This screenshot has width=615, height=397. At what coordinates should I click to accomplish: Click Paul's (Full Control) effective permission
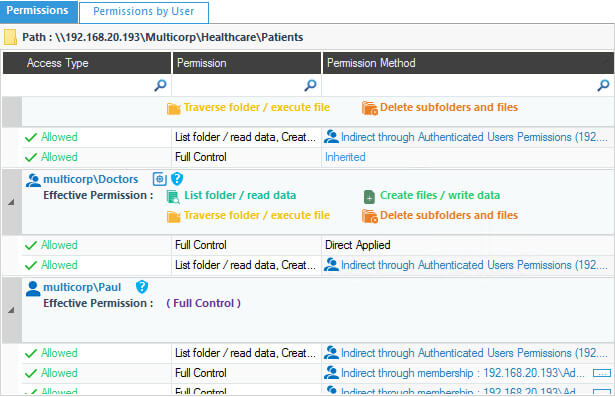[x=203, y=303]
